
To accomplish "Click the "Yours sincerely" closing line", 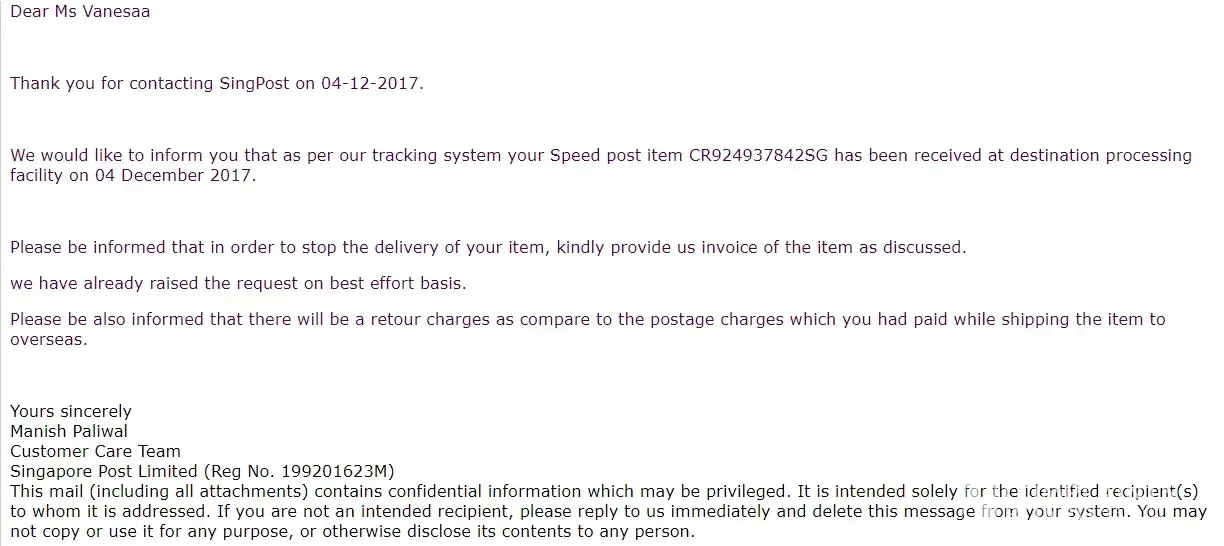I will click(70, 411).
